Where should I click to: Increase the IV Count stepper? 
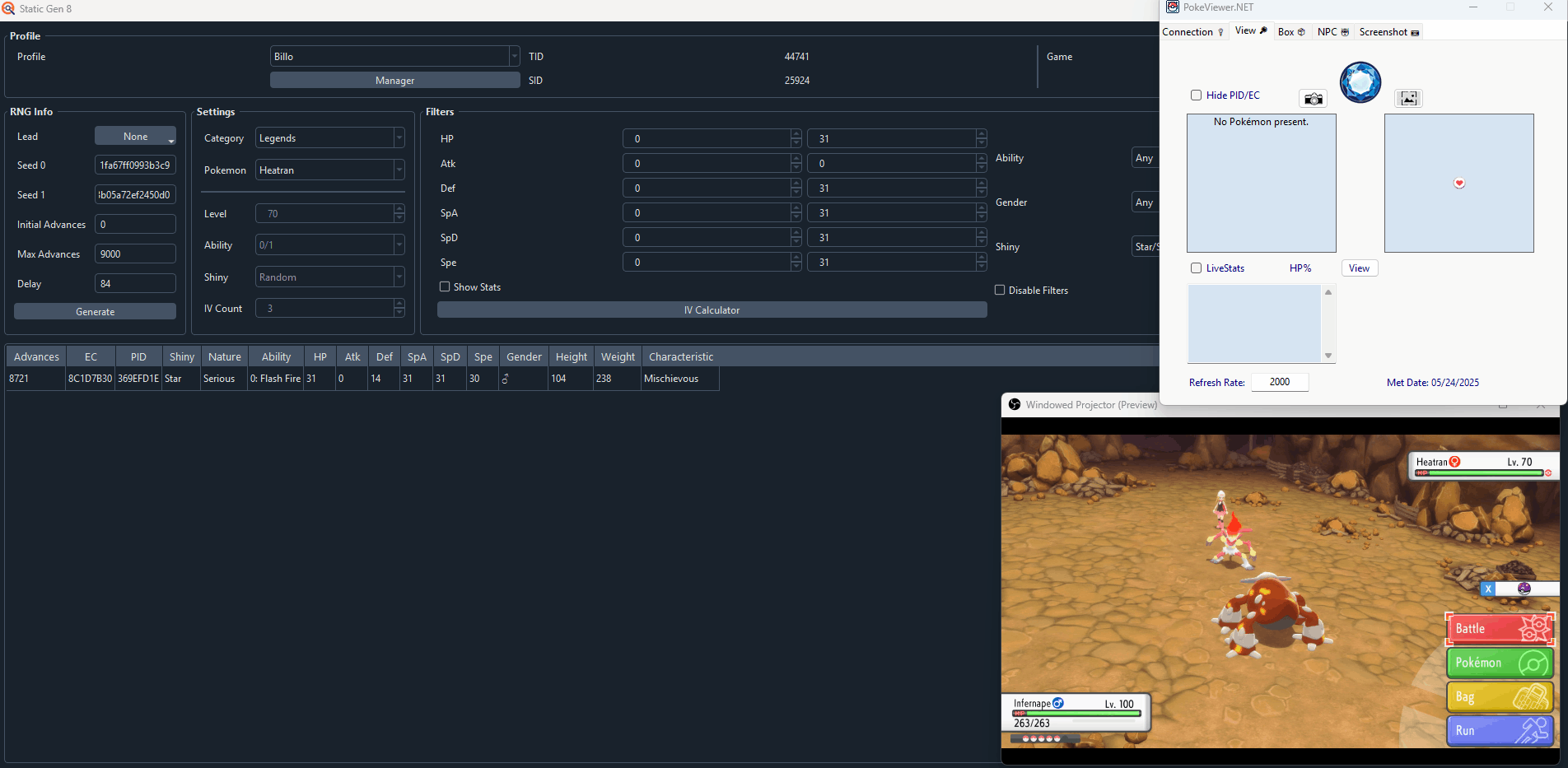click(399, 304)
